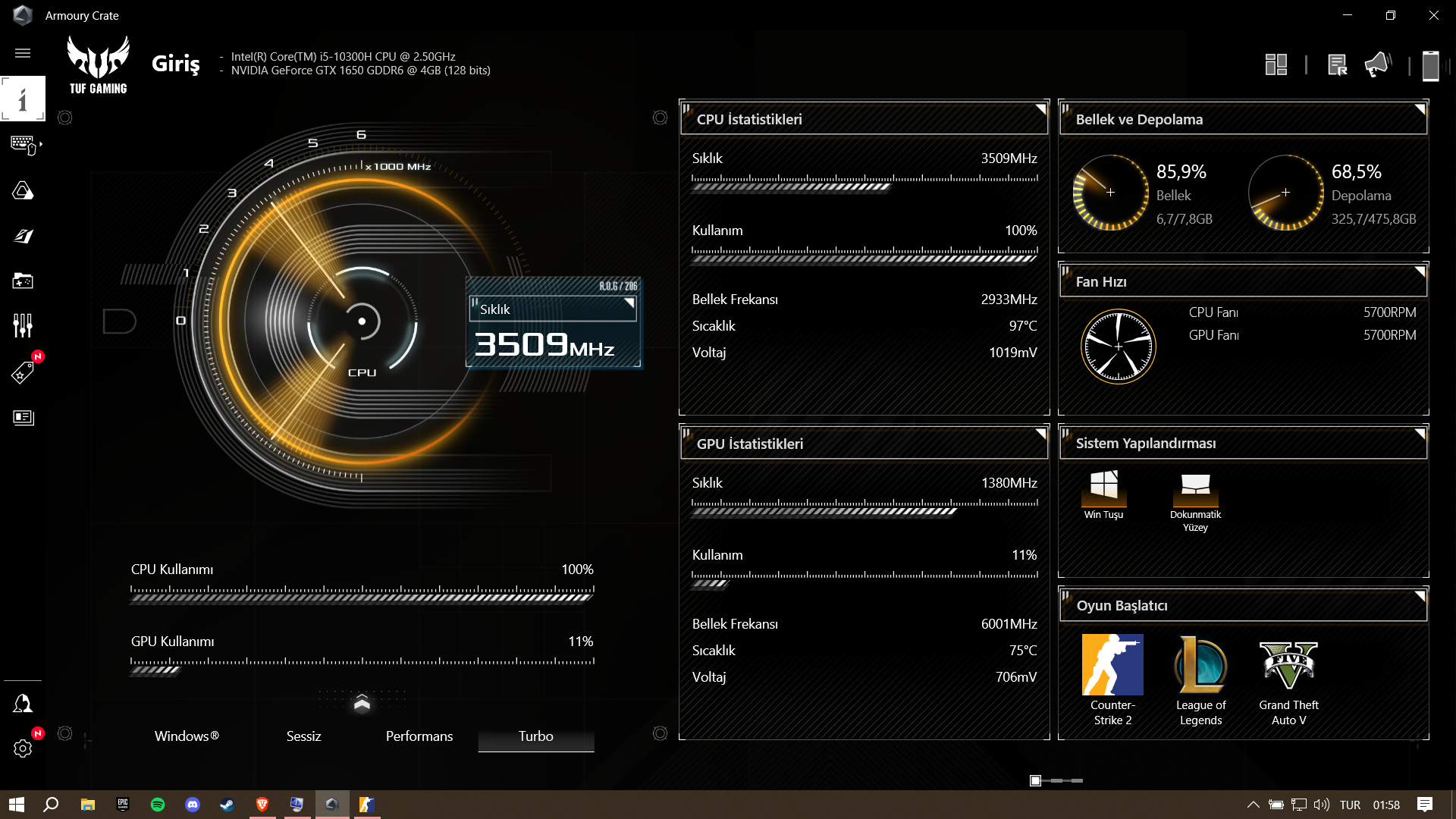Toggle Win Tuşu key setting
1456x819 pixels.
point(1103,489)
